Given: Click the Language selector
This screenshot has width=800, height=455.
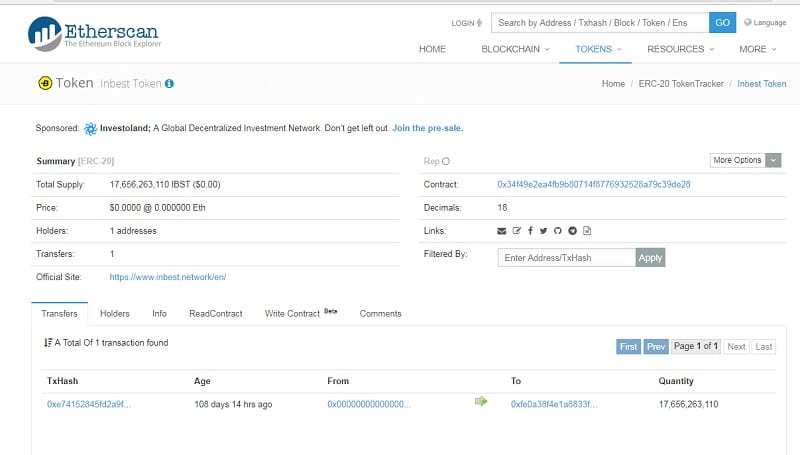Looking at the screenshot, I should coord(765,22).
